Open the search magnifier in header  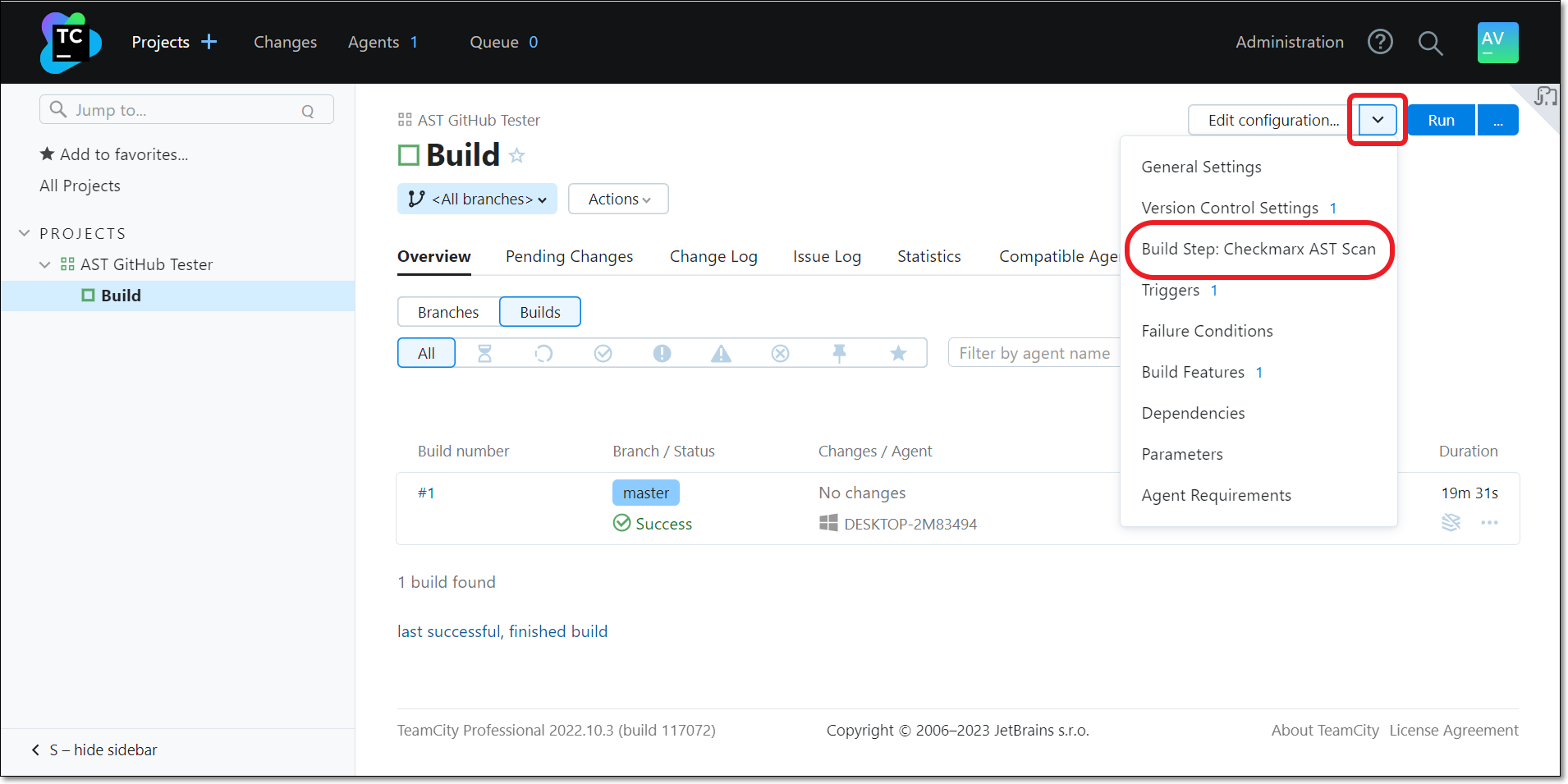pos(1430,43)
